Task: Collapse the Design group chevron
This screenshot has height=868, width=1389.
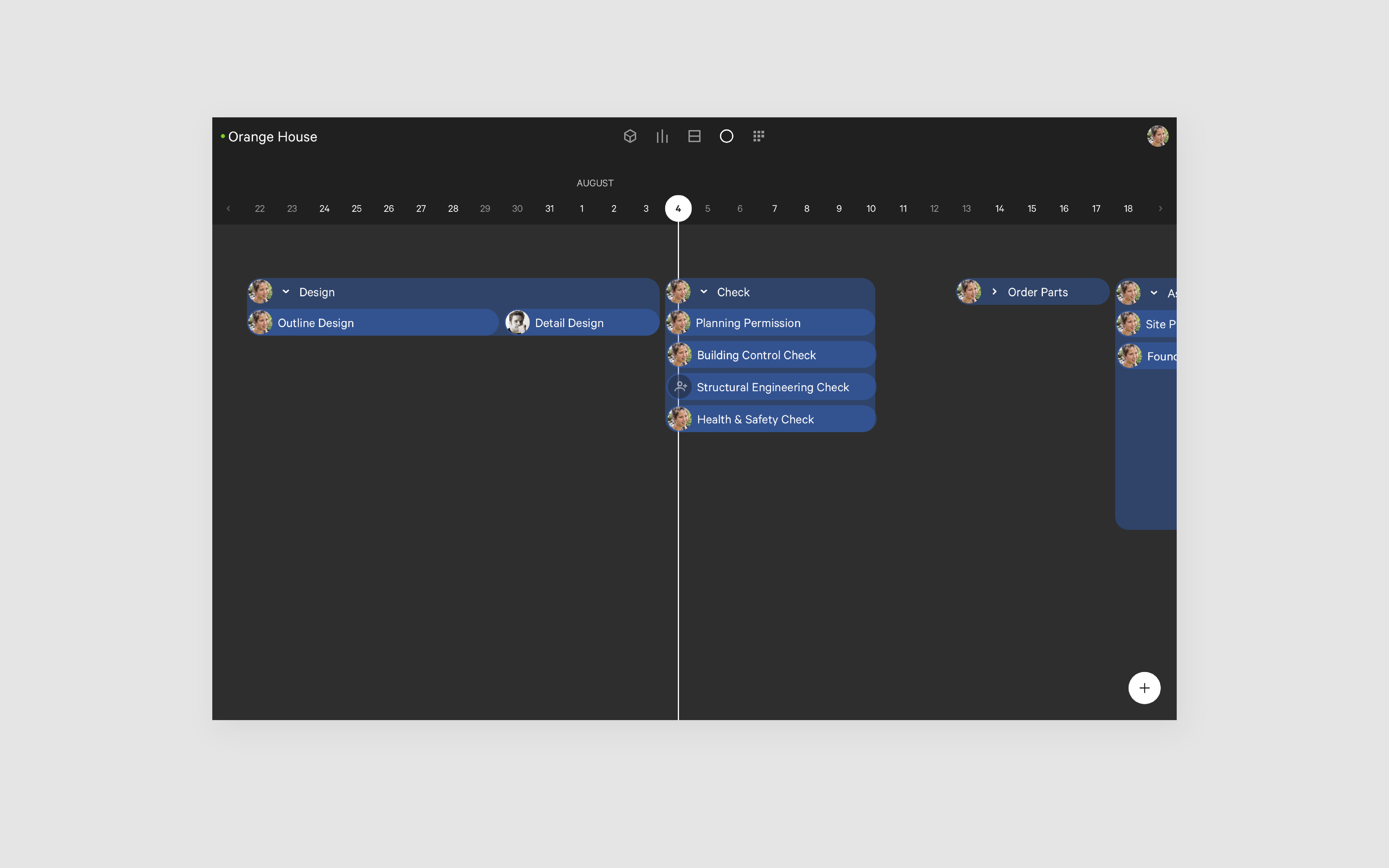Action: (286, 292)
